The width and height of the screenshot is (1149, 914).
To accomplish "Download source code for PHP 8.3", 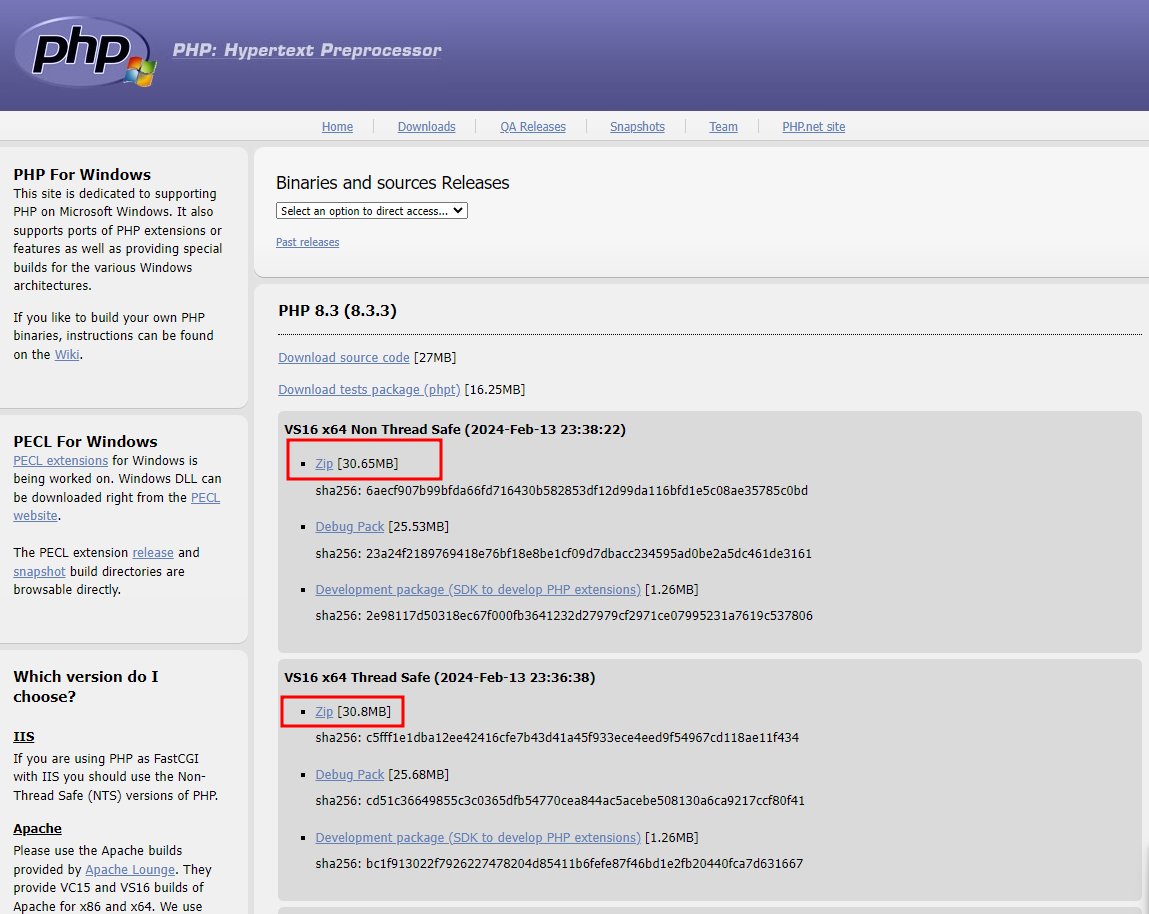I will (344, 358).
